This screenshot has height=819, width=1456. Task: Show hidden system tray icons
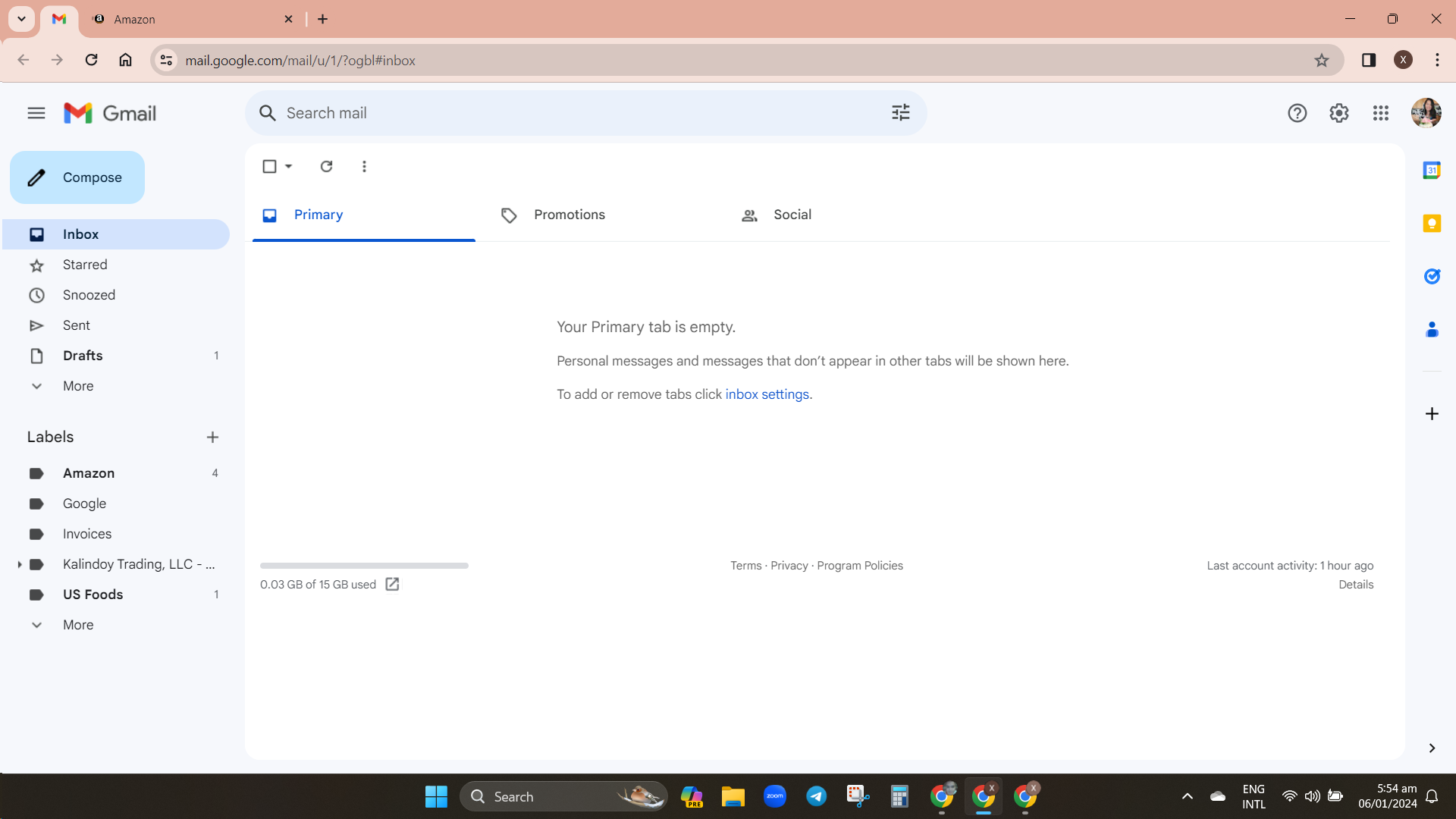click(x=1187, y=797)
